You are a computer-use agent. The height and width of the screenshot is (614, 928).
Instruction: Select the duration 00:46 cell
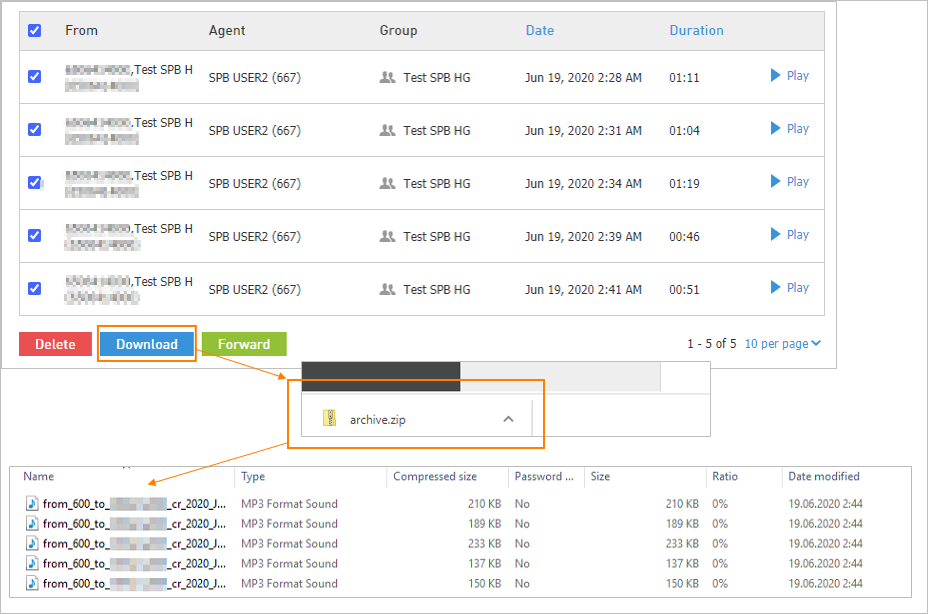(x=684, y=236)
